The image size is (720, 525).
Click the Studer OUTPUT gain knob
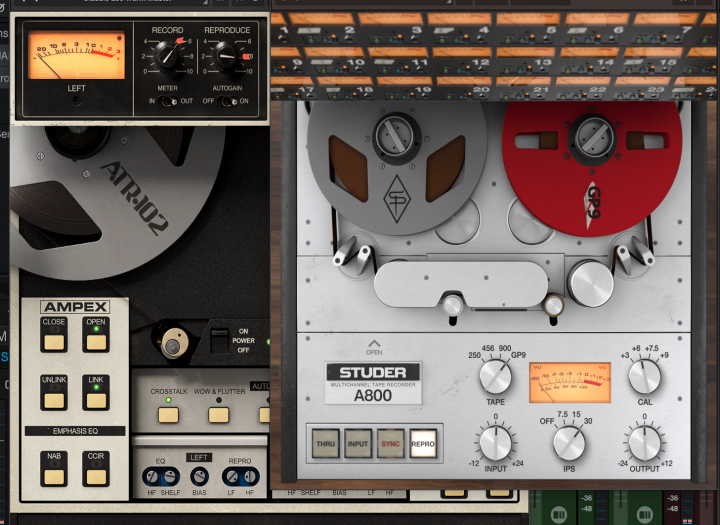644,440
